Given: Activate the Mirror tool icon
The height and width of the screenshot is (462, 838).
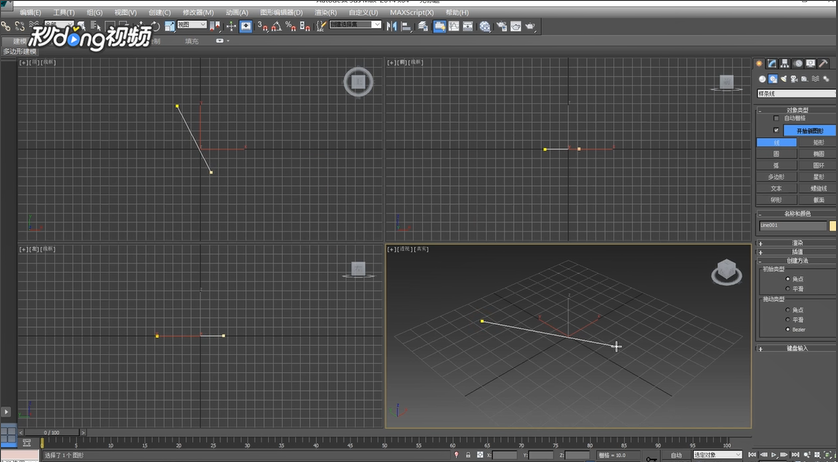Looking at the screenshot, I should pyautogui.click(x=392, y=26).
